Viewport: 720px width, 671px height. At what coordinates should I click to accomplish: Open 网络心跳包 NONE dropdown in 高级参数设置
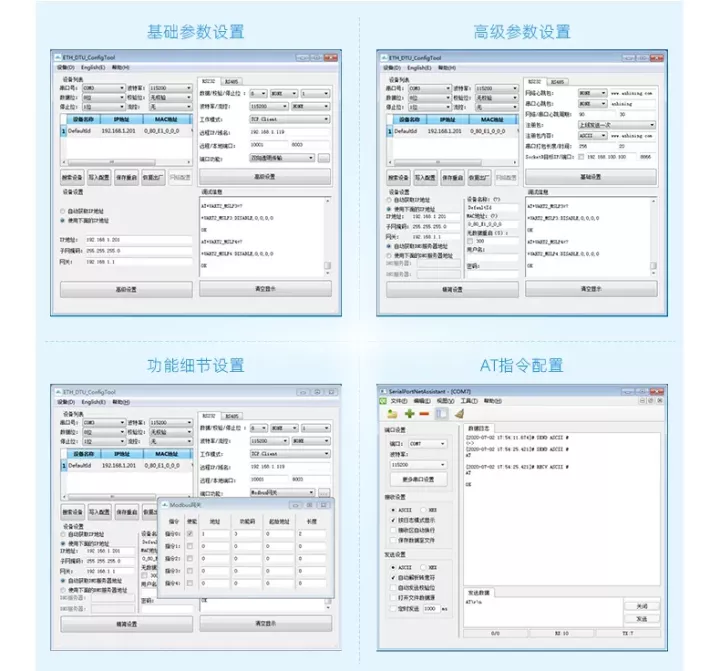[592, 93]
